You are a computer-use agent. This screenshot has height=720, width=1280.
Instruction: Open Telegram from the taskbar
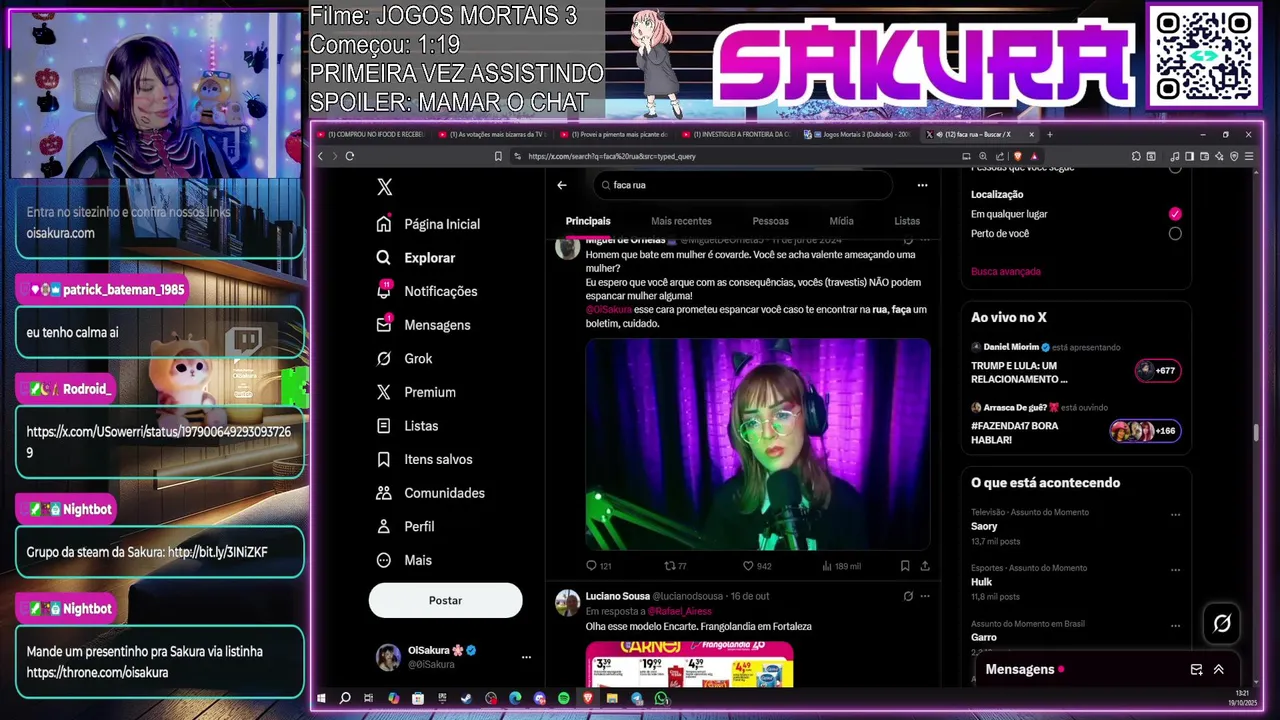[636, 698]
